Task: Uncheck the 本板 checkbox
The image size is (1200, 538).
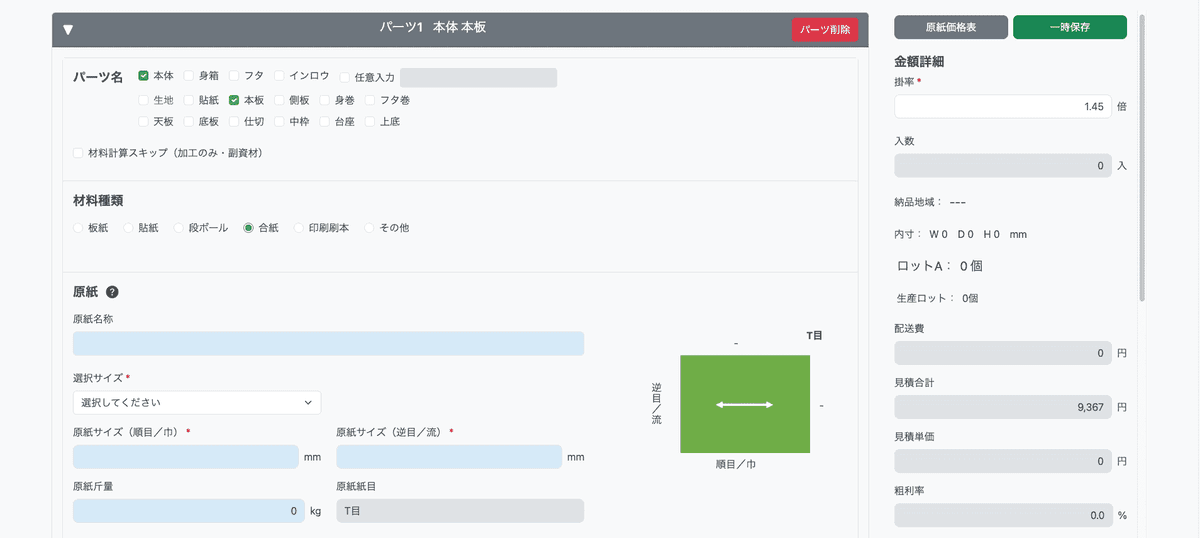Action: [x=234, y=100]
